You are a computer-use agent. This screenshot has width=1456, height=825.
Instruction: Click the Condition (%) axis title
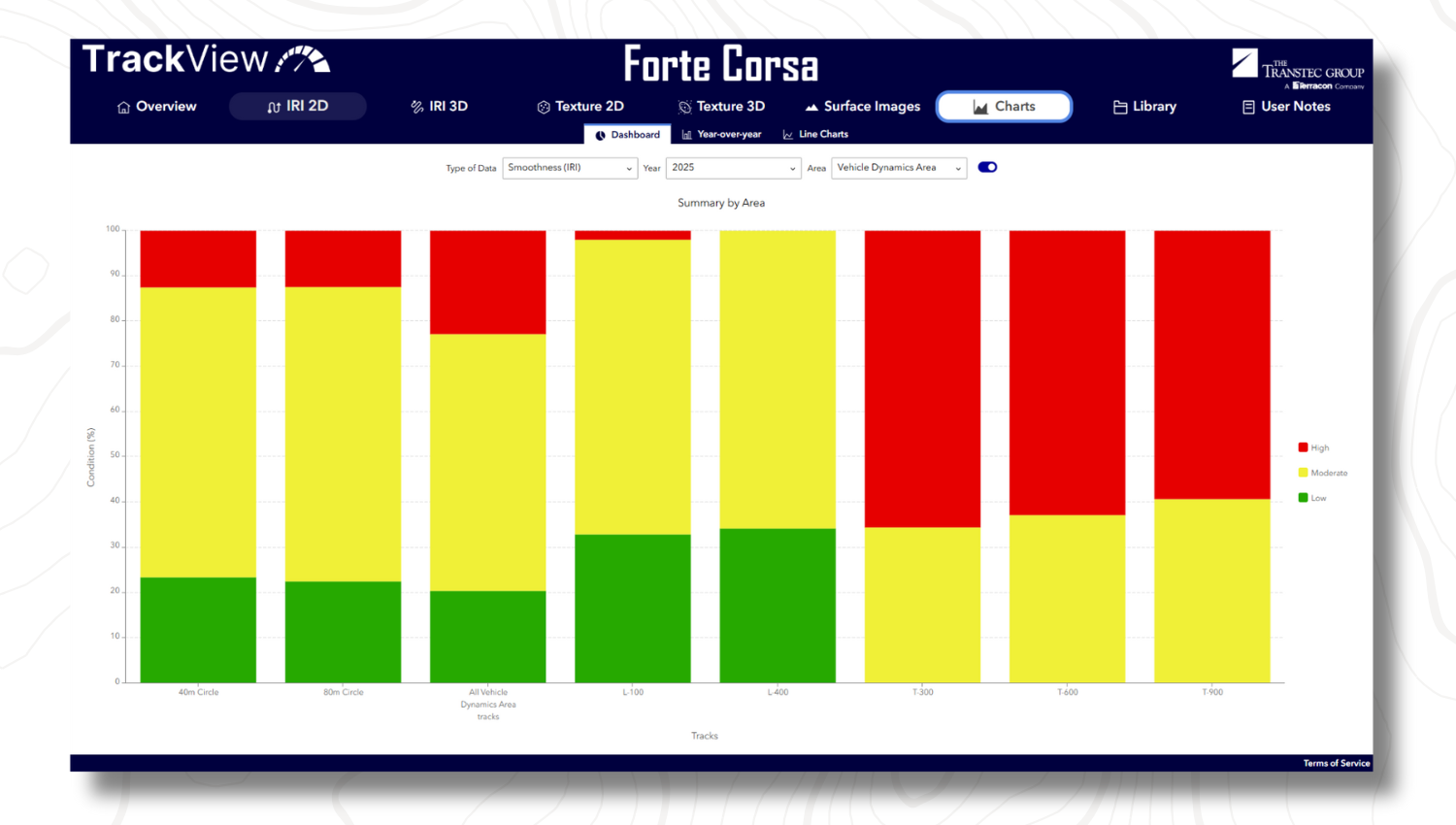coord(91,457)
